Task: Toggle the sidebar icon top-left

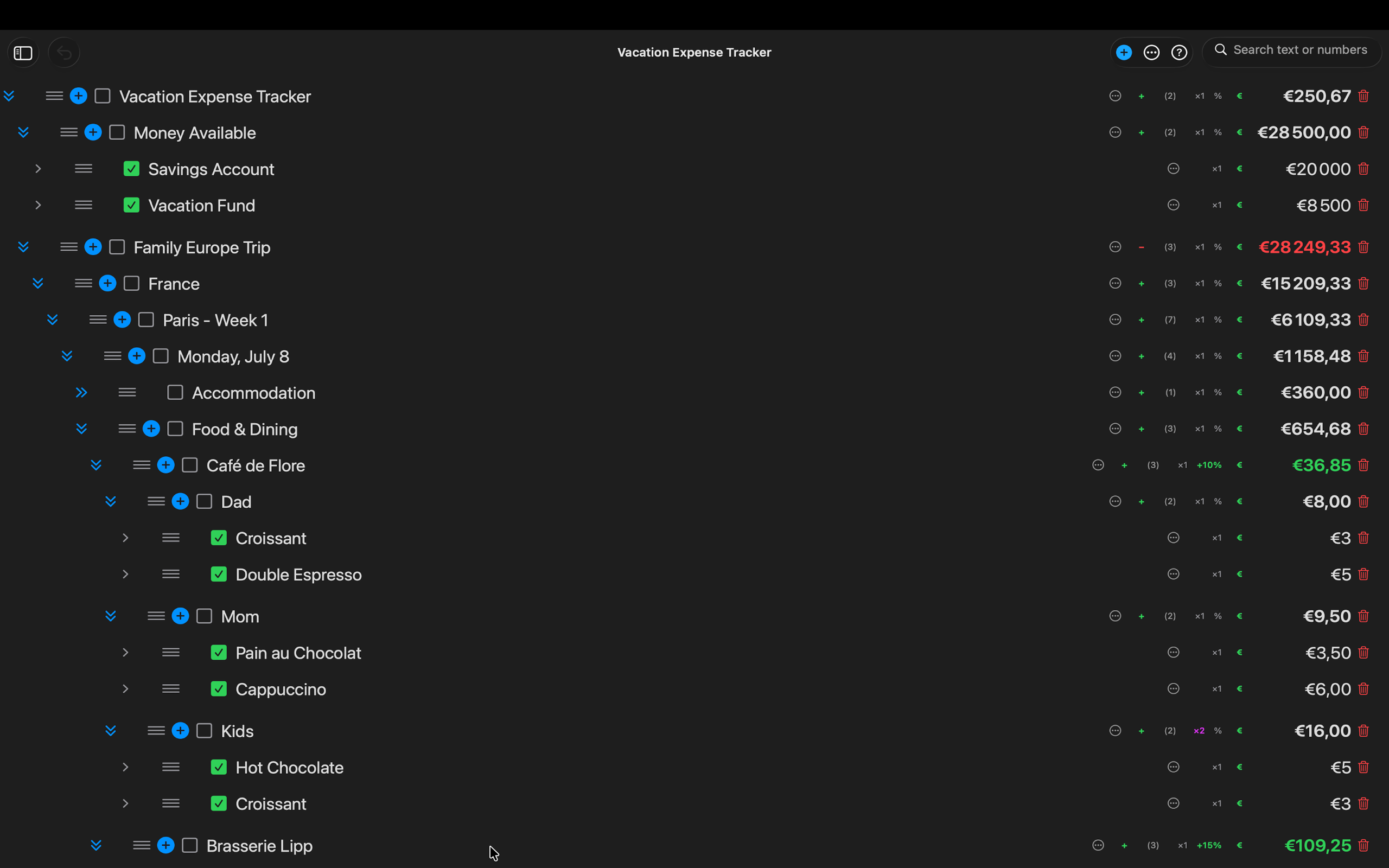Action: point(23,52)
